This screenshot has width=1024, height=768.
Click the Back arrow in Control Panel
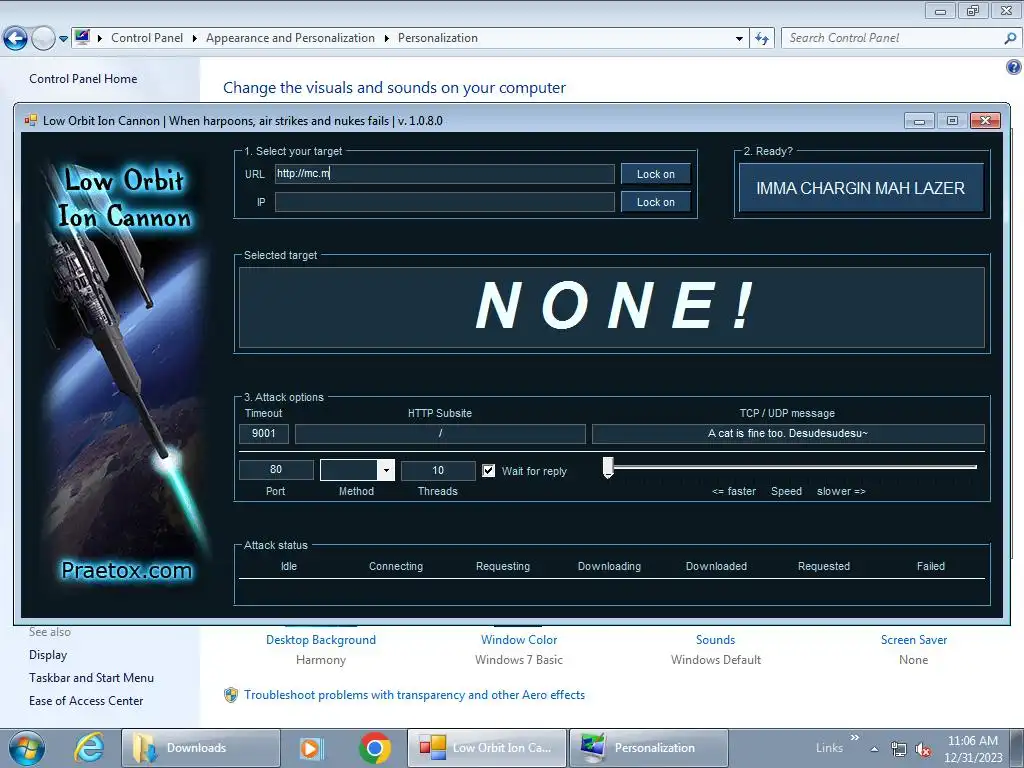[15, 39]
